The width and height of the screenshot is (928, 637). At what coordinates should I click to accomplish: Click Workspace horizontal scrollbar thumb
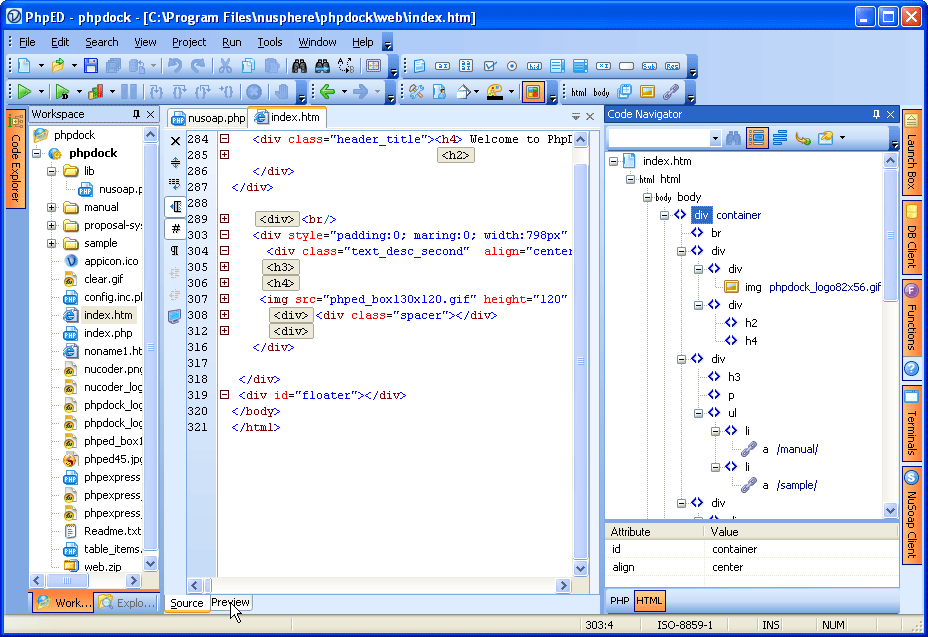pos(67,581)
